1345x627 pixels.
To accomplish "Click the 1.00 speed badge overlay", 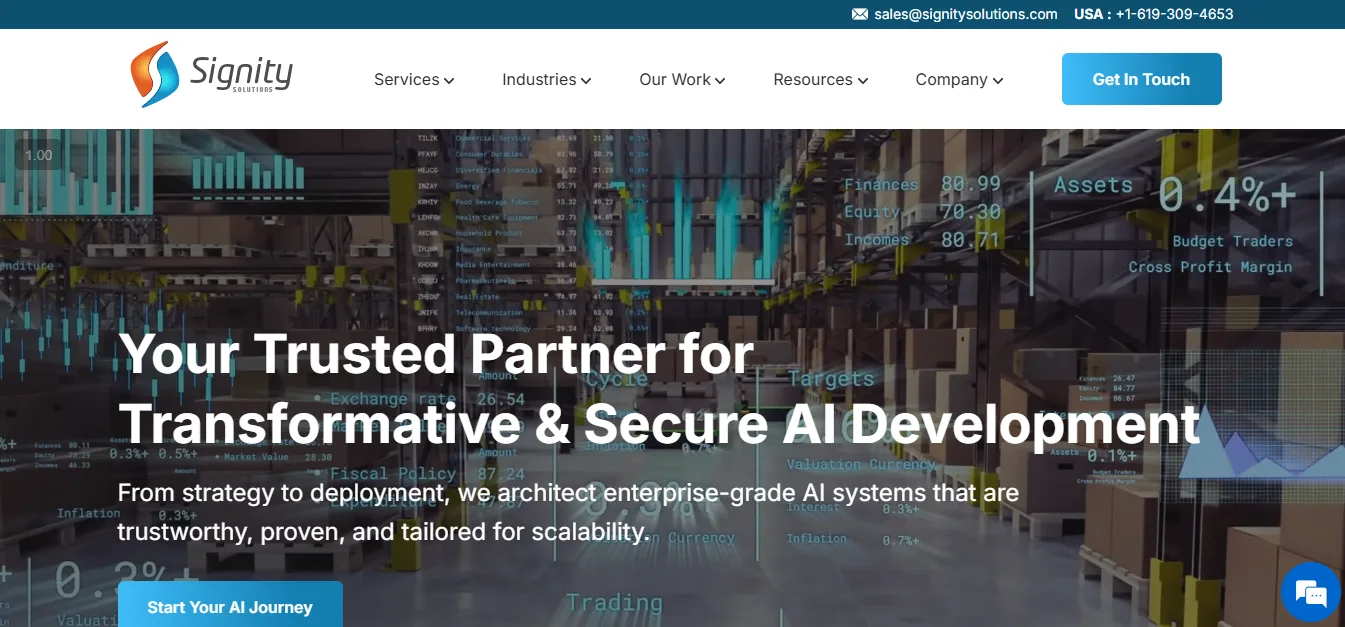I will coord(39,155).
